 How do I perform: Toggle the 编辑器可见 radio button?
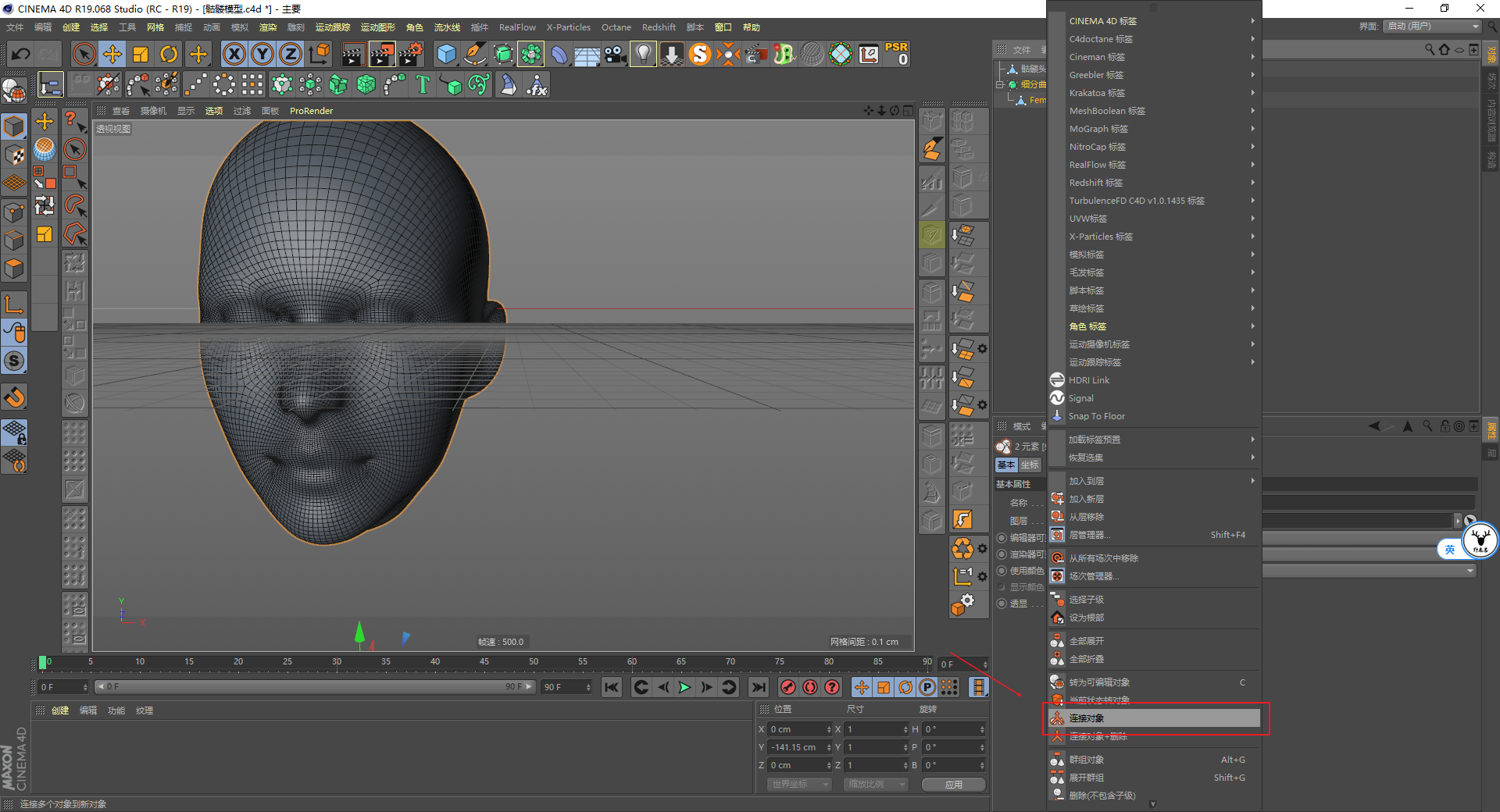point(1002,538)
